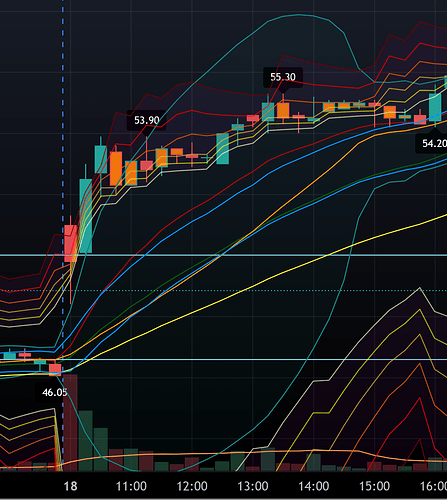Click the 15:00 time axis label
The width and height of the screenshot is (447, 500).
pyautogui.click(x=374, y=486)
